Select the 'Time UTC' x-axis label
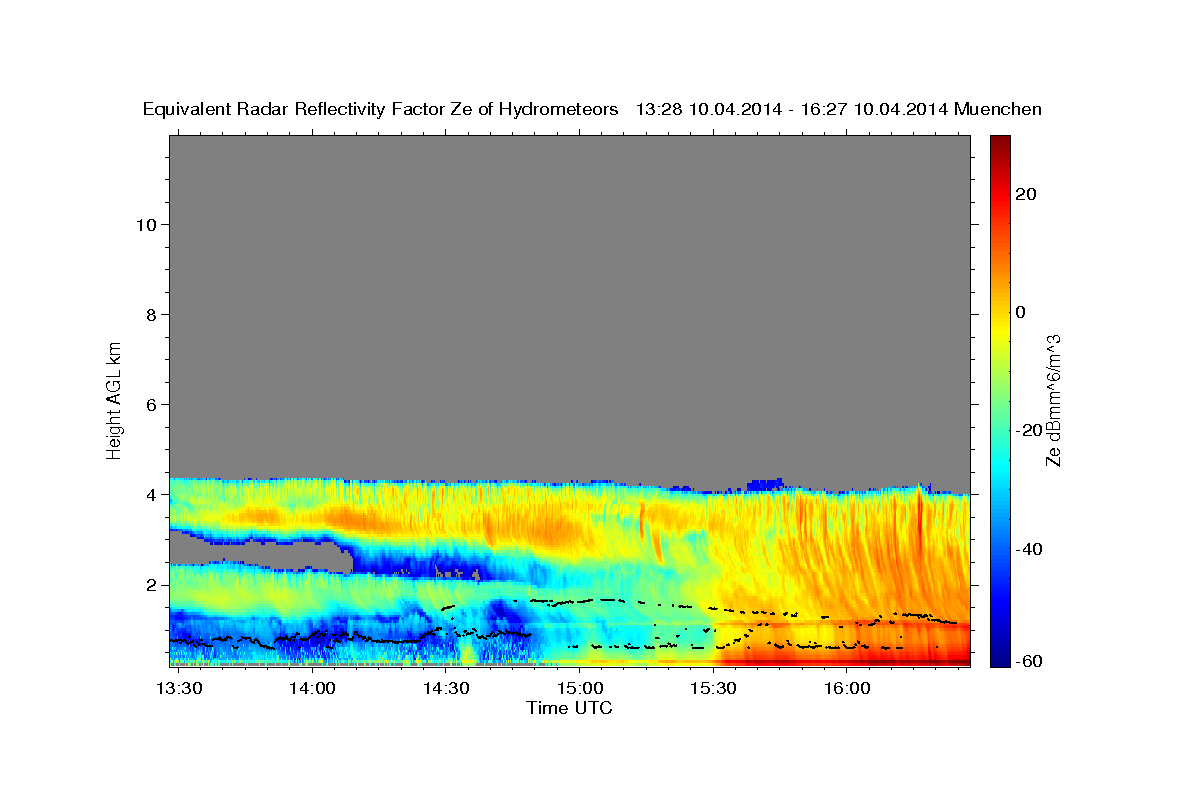The height and width of the screenshot is (800, 1200). tap(569, 708)
